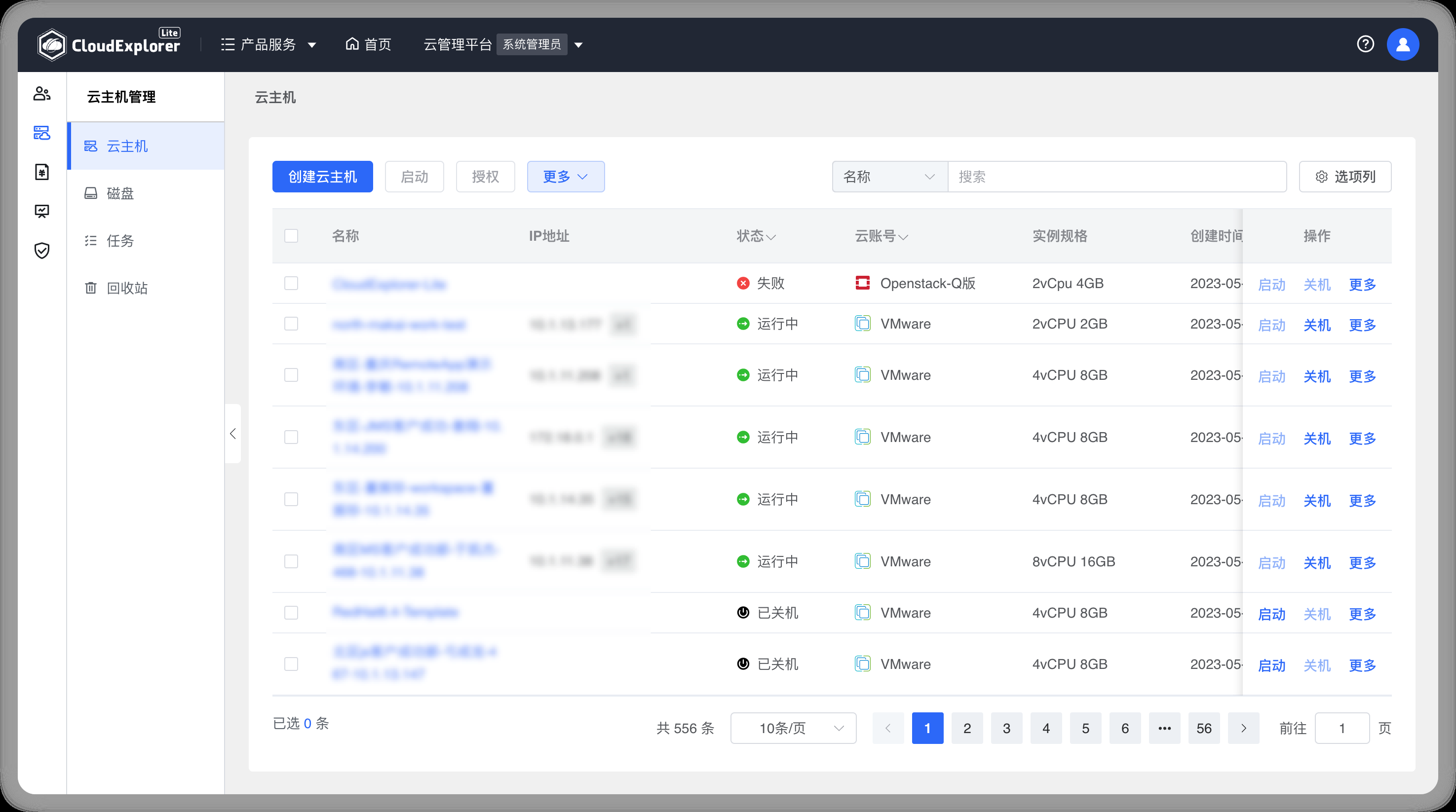
Task: Open the monitoring dashboard icon in the sidebar
Action: 42,211
